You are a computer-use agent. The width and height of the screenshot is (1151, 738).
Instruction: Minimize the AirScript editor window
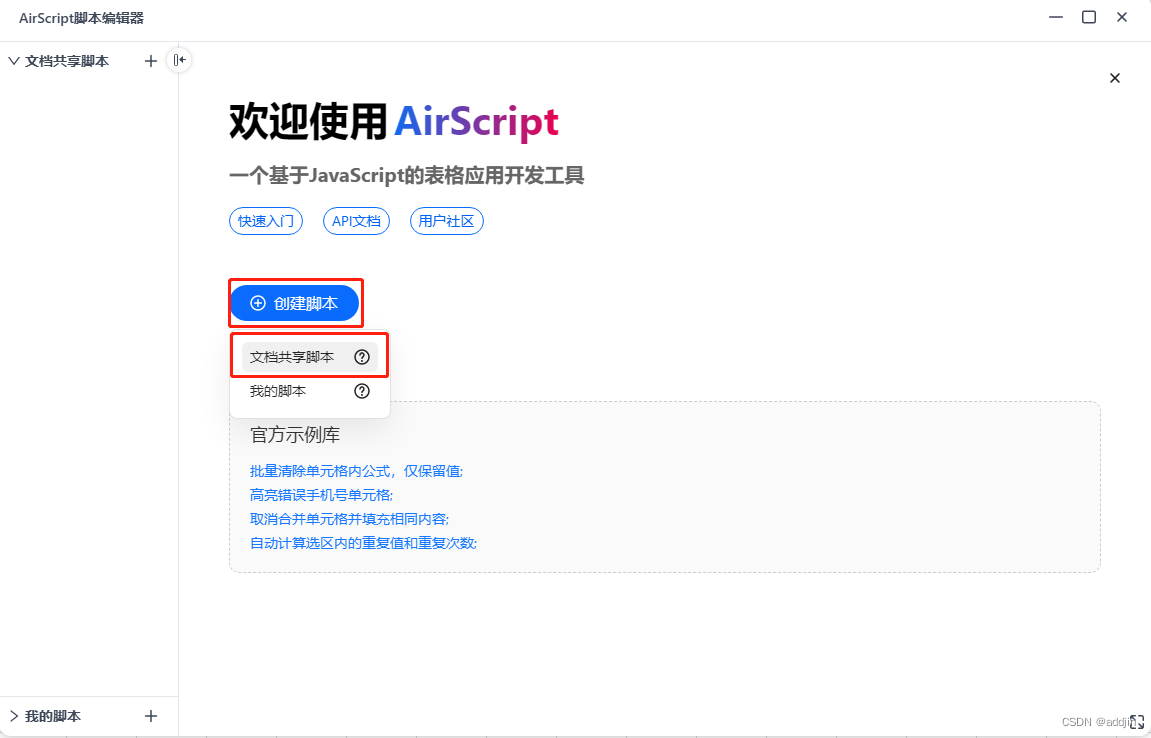tap(1056, 17)
